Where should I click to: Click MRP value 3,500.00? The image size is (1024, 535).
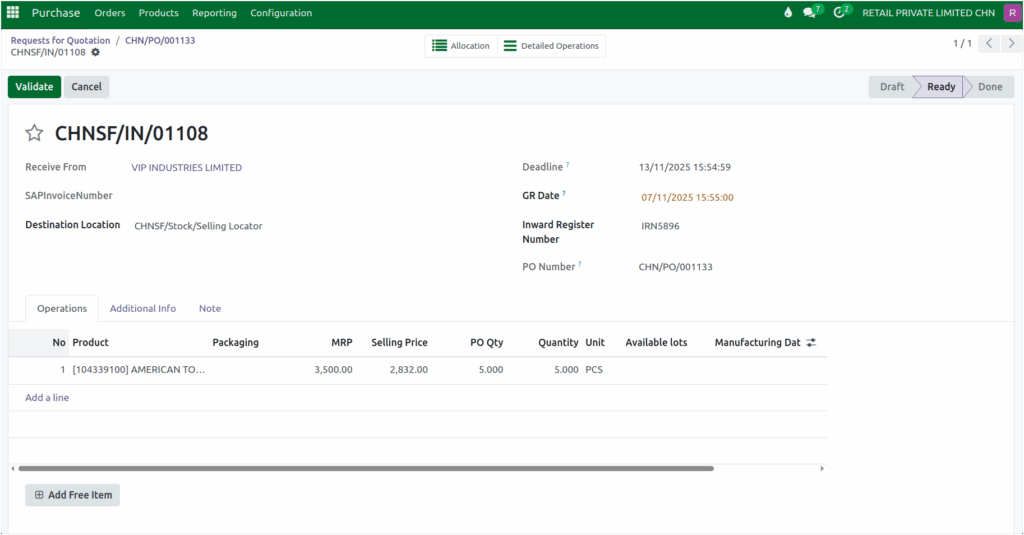333,370
